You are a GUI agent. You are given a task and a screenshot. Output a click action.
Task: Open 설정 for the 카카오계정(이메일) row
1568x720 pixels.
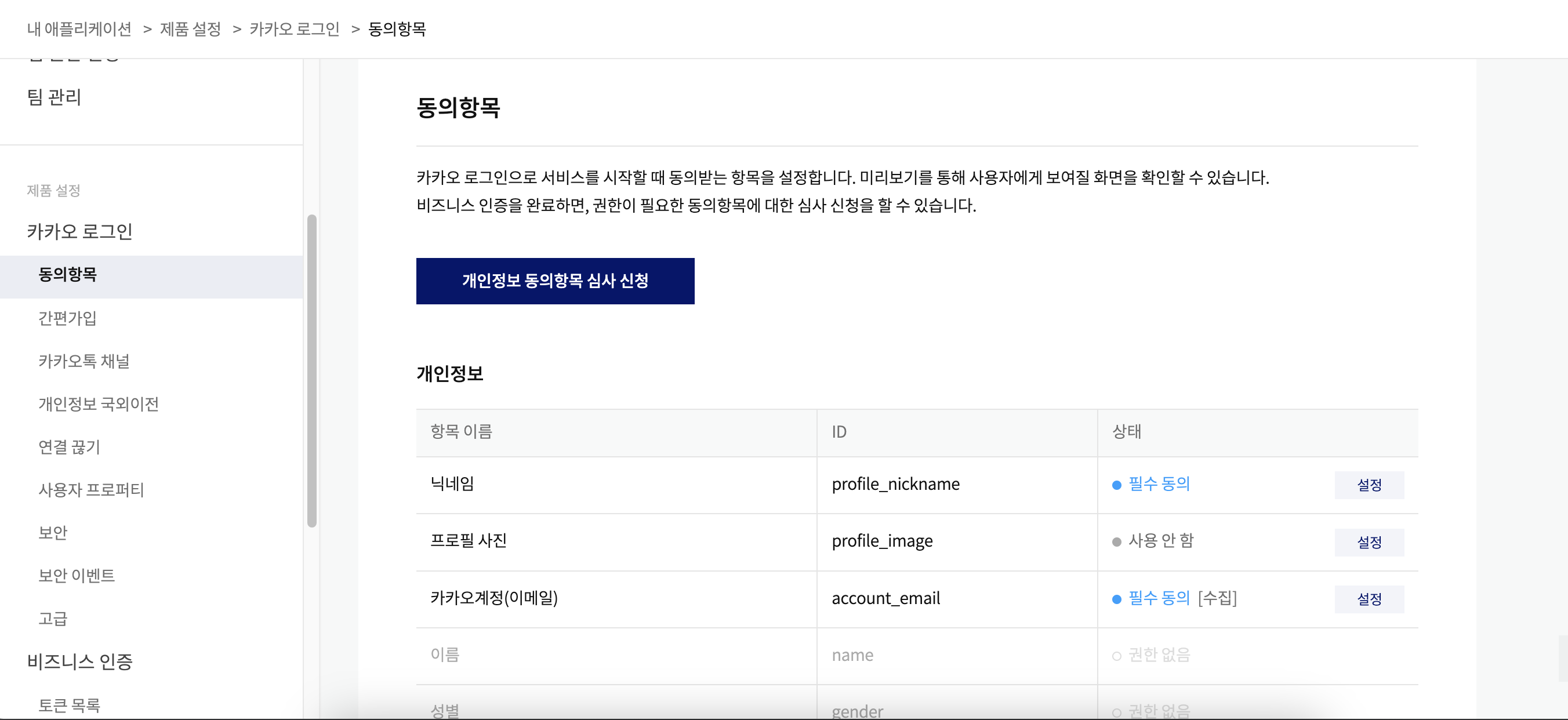[1369, 599]
